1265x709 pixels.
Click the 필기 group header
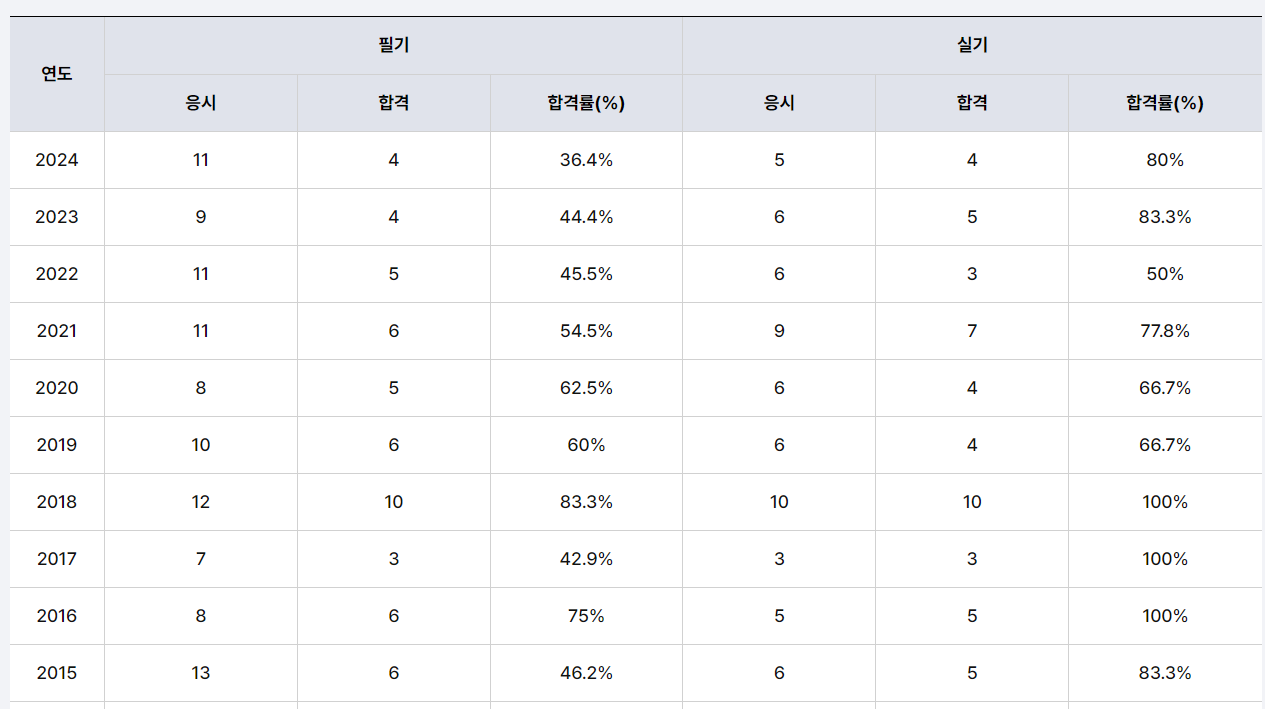click(393, 45)
